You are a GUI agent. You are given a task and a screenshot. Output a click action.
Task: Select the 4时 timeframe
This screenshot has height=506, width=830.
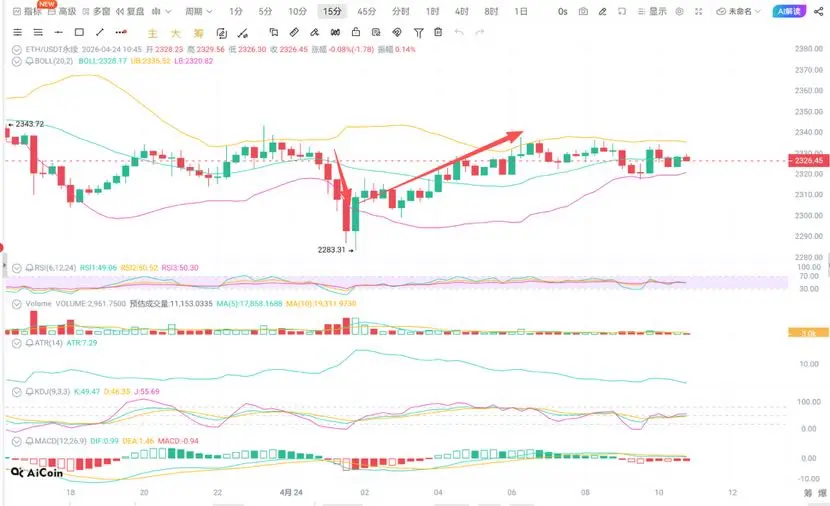coord(462,11)
